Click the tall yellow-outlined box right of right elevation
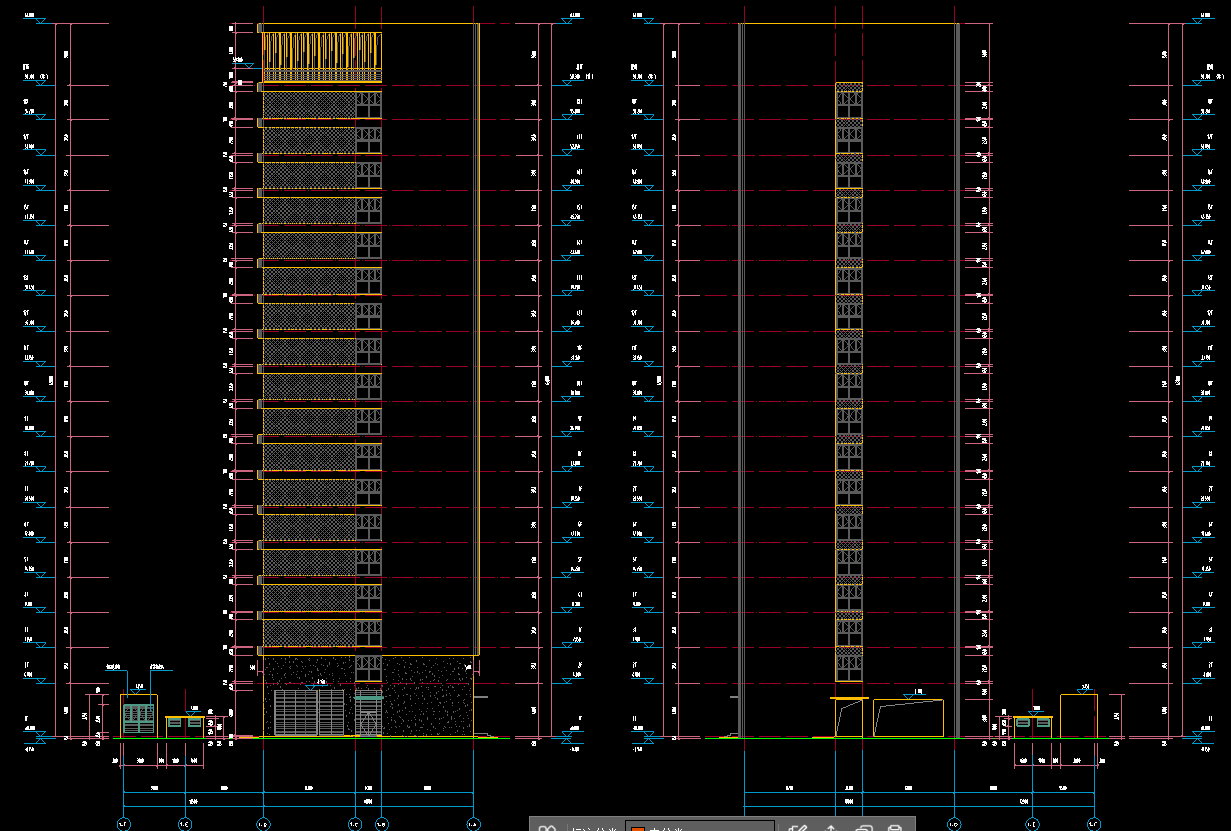This screenshot has width=1231, height=831. (x=1079, y=716)
